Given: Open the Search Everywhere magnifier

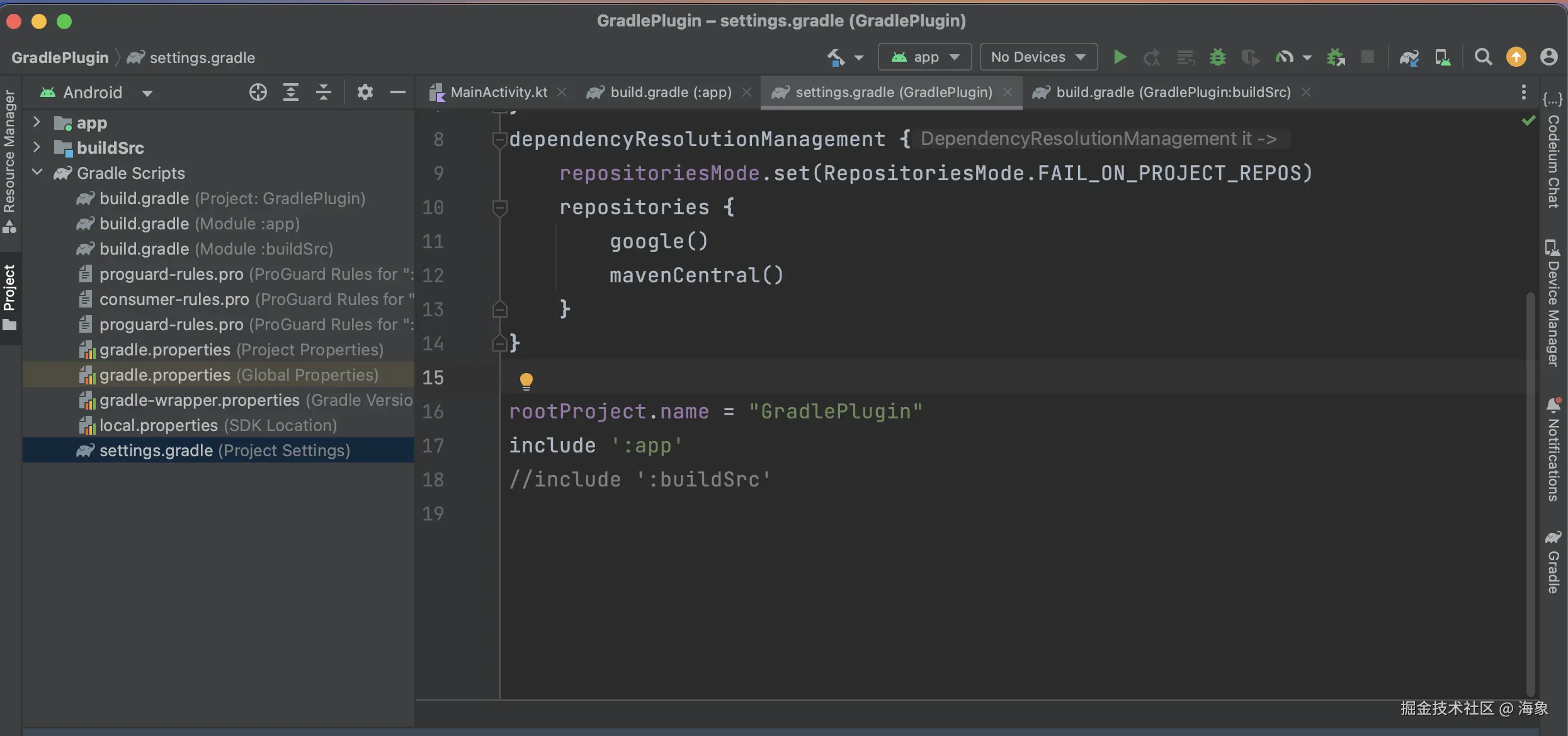Looking at the screenshot, I should tap(1483, 57).
